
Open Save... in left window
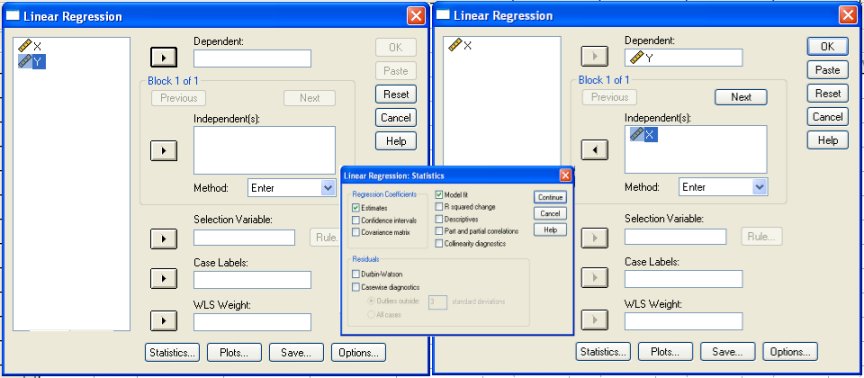[296, 353]
